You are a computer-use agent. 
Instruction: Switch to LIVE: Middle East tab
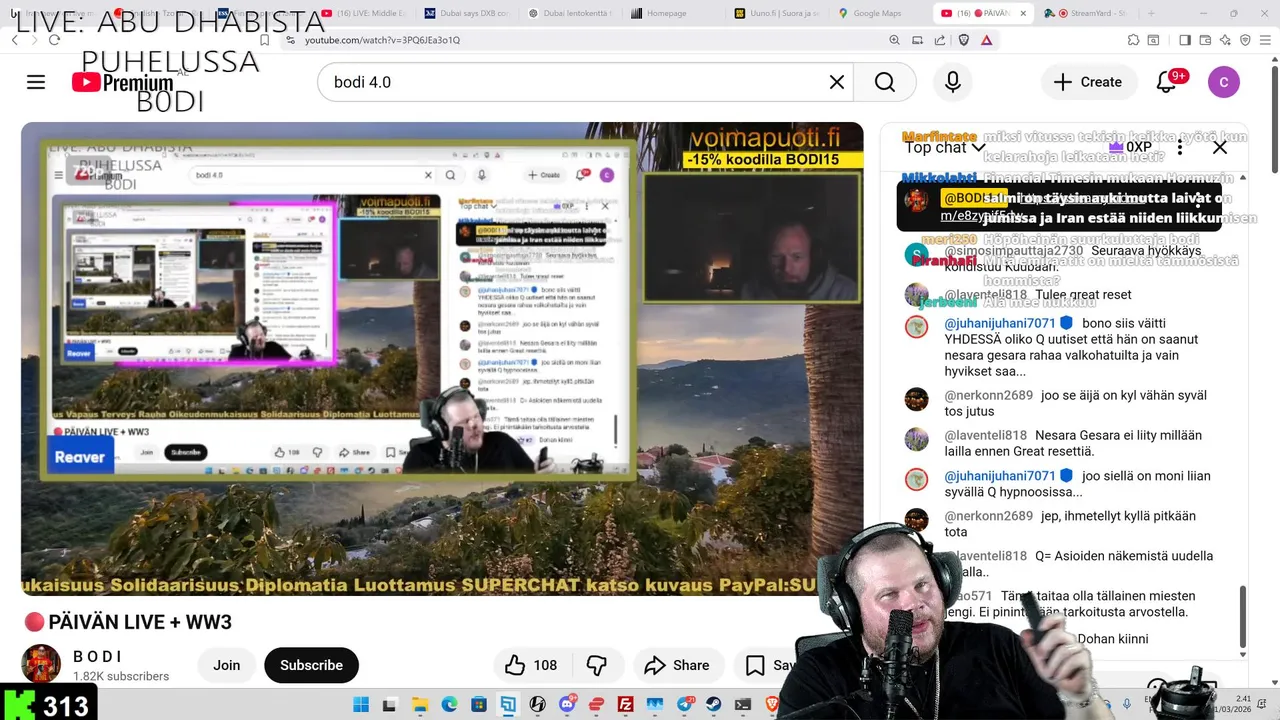tap(365, 13)
